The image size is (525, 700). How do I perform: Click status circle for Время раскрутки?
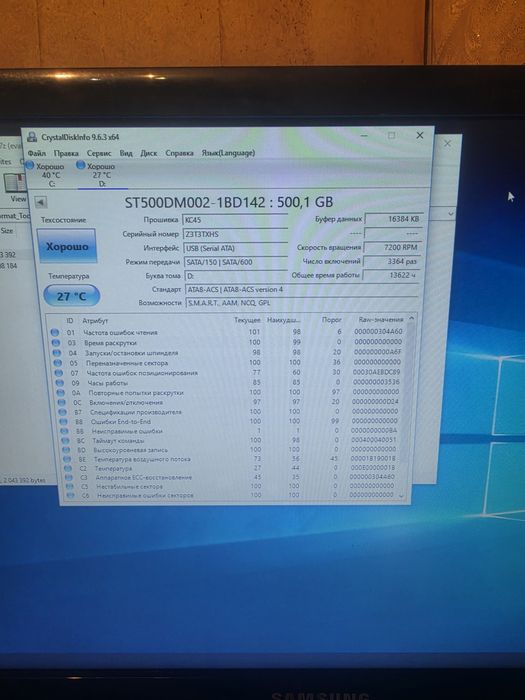(x=56, y=342)
